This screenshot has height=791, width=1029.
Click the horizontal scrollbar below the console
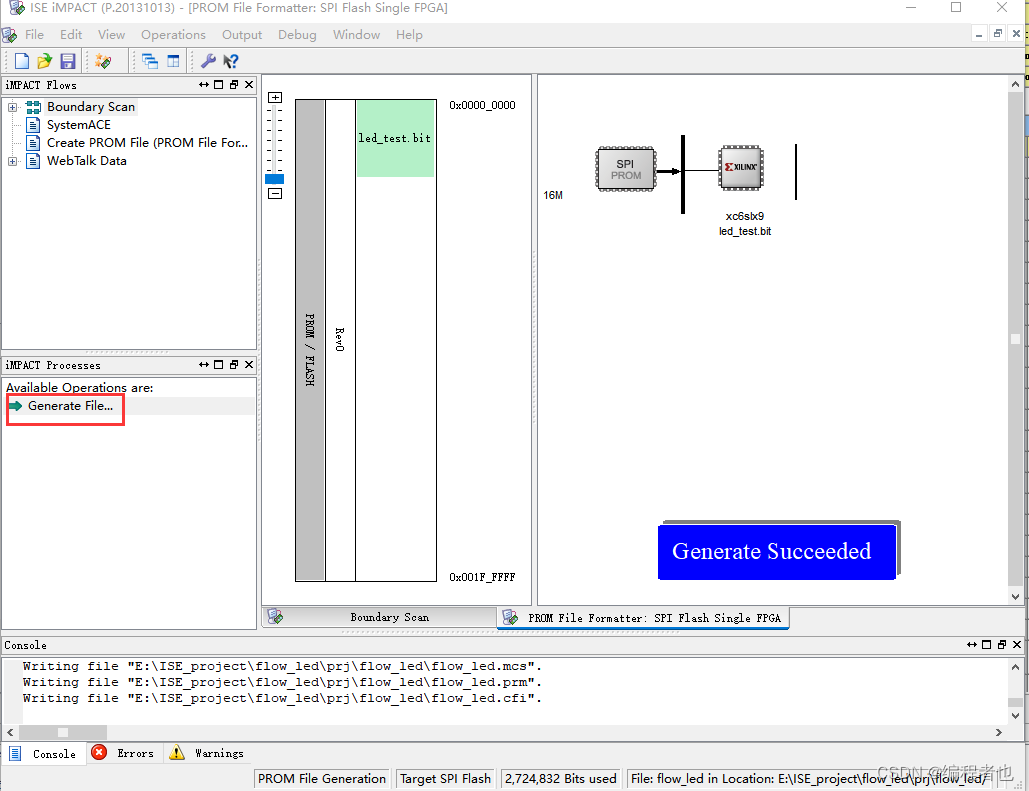(63, 732)
